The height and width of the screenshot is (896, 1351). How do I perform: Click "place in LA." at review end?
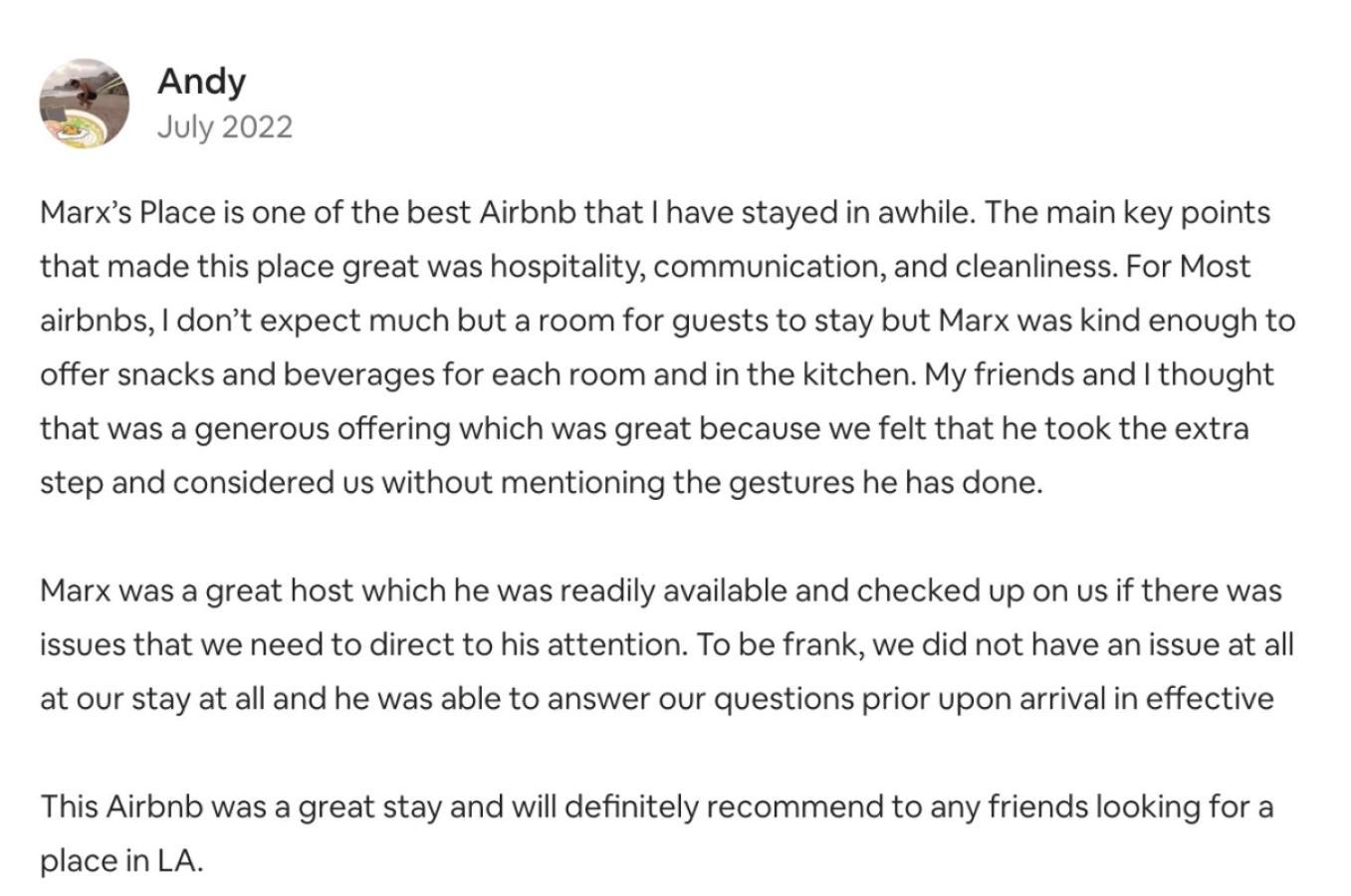(121, 859)
